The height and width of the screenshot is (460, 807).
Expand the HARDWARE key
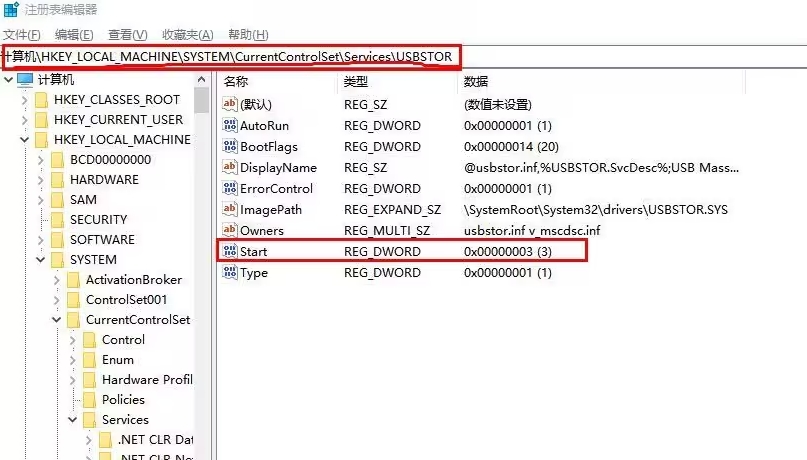(41, 180)
